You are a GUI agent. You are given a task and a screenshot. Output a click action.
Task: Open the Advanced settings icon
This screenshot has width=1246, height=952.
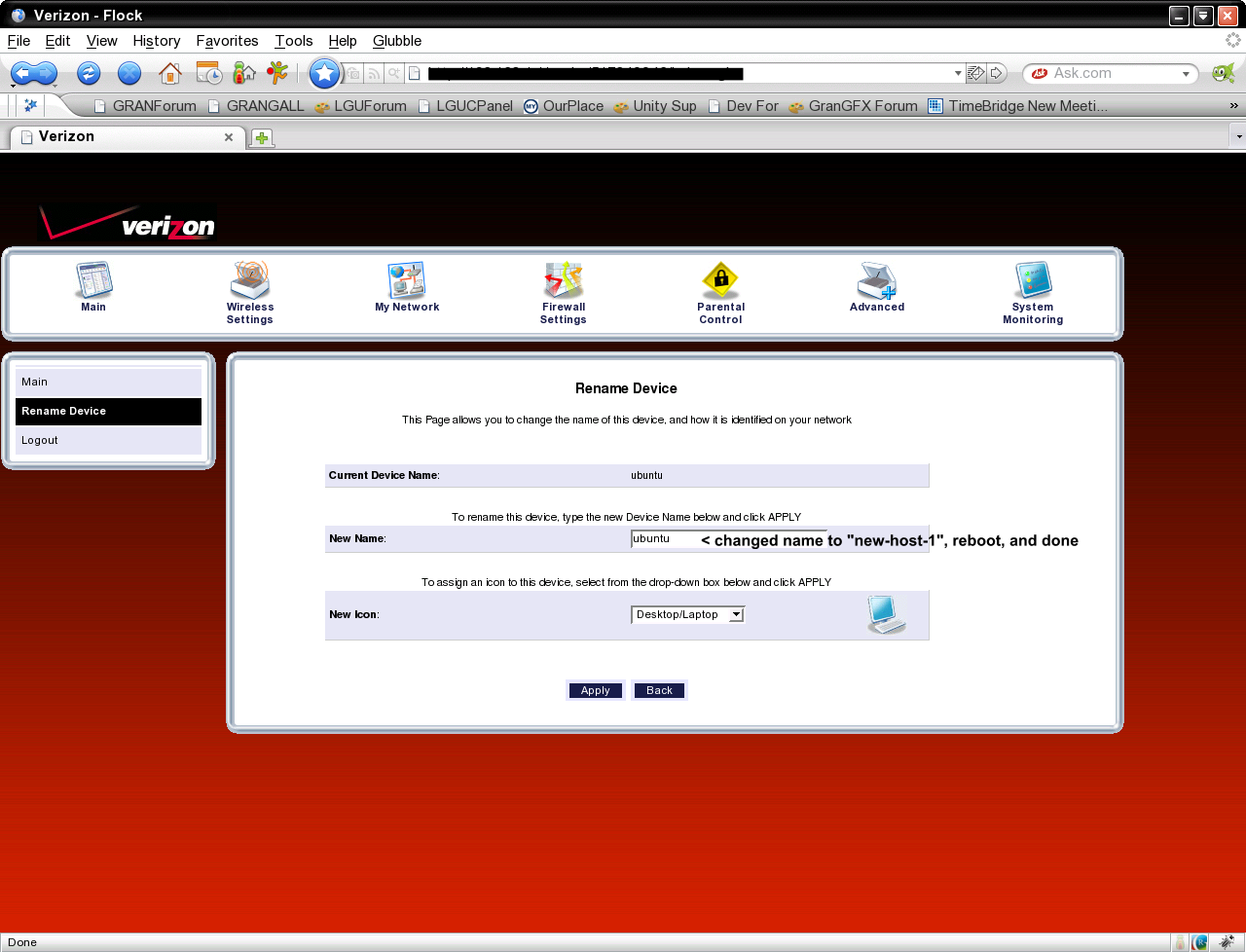(876, 281)
